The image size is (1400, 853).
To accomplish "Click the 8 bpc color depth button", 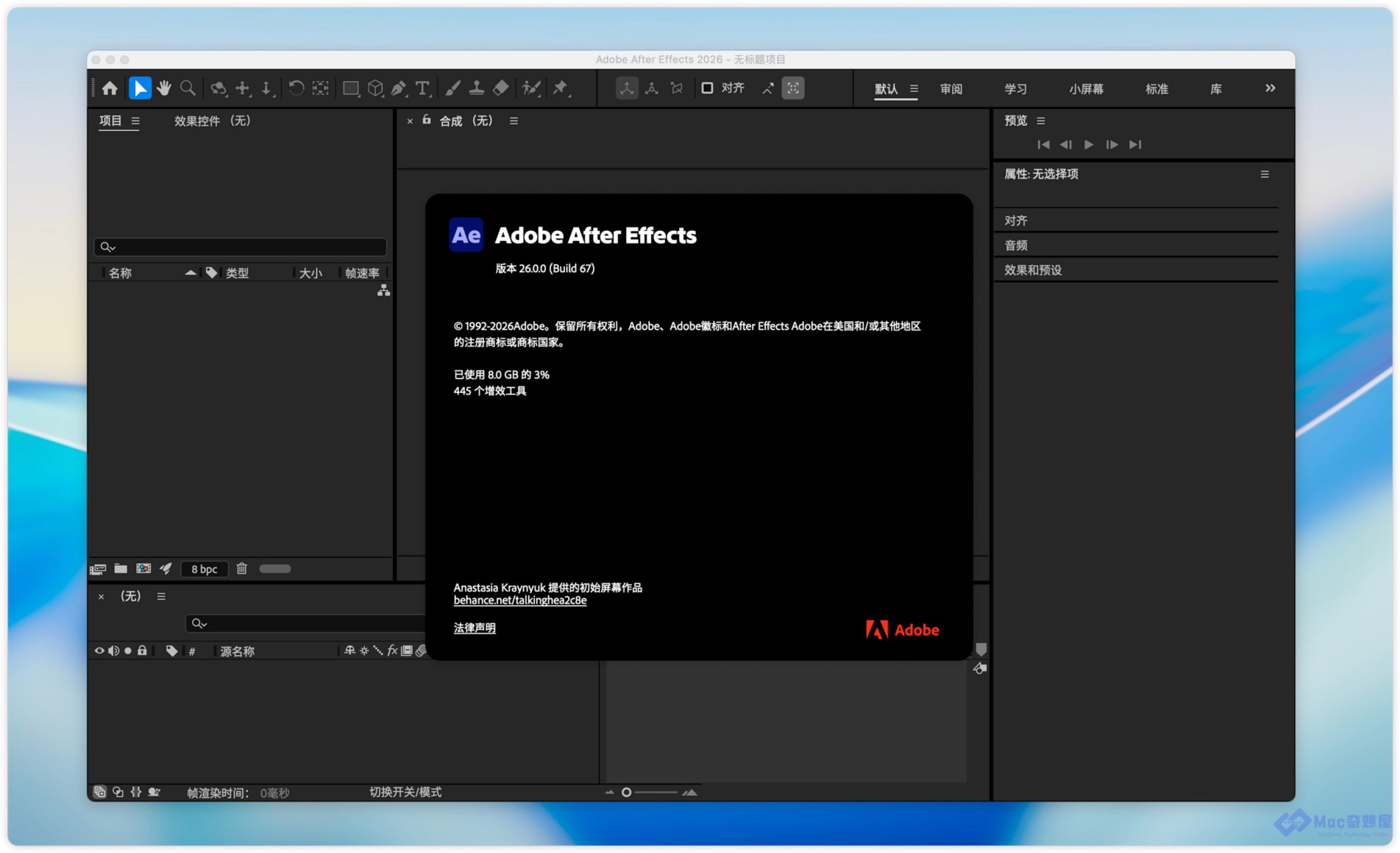I will (x=204, y=569).
